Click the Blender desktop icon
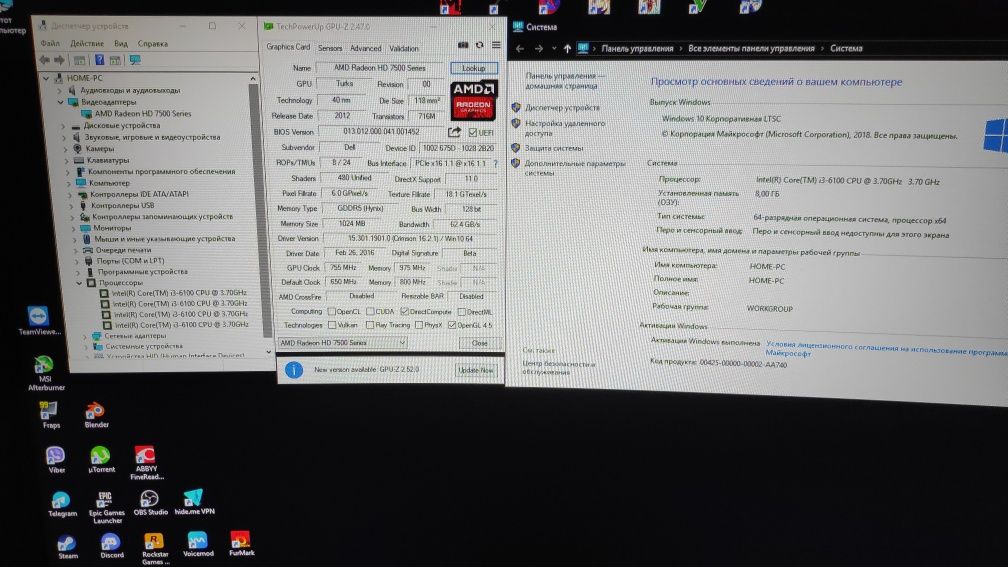 pos(96,415)
